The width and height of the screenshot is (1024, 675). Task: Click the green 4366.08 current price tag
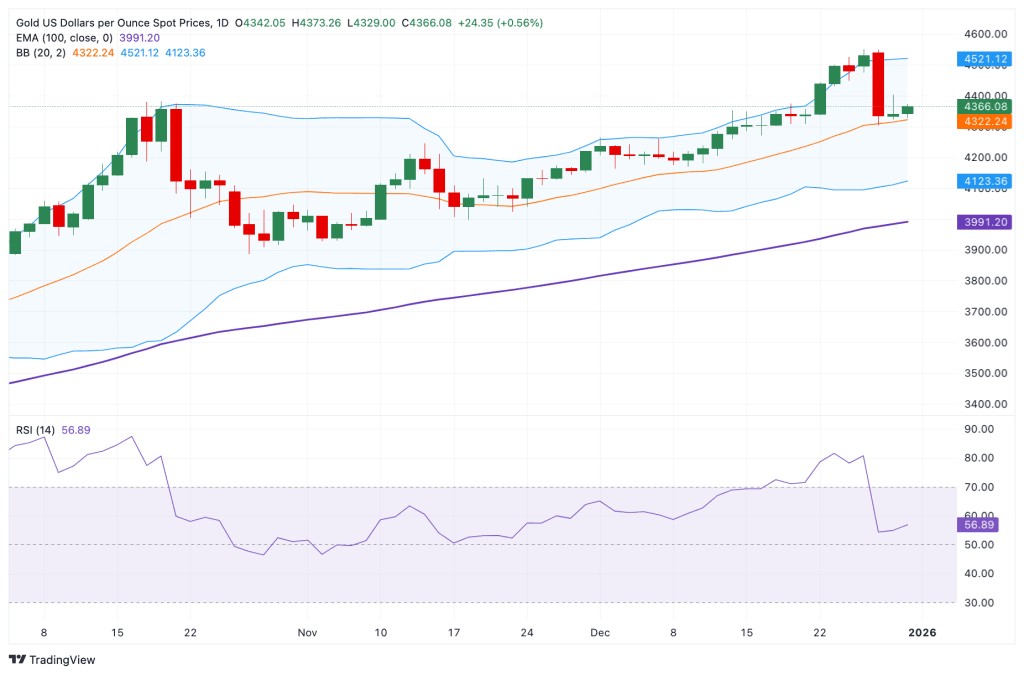click(x=984, y=106)
